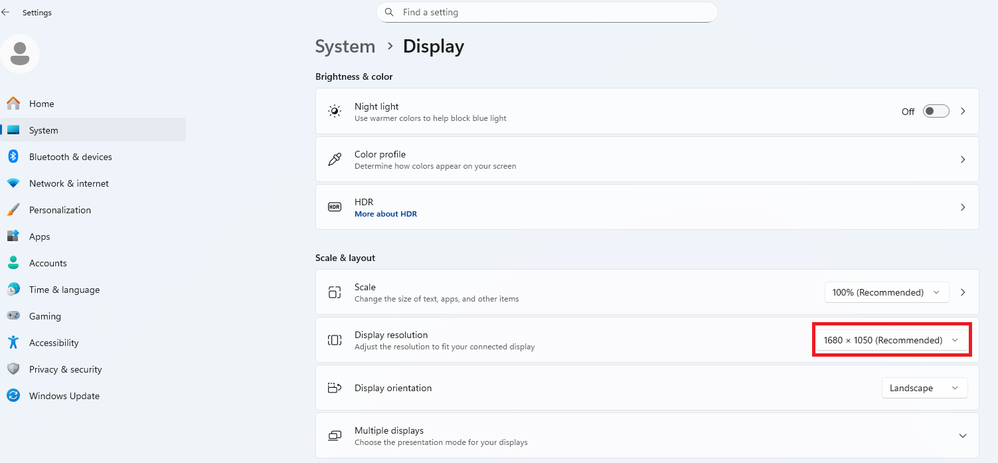Click the HDR badge icon
The width and height of the screenshot is (998, 463).
[335, 207]
